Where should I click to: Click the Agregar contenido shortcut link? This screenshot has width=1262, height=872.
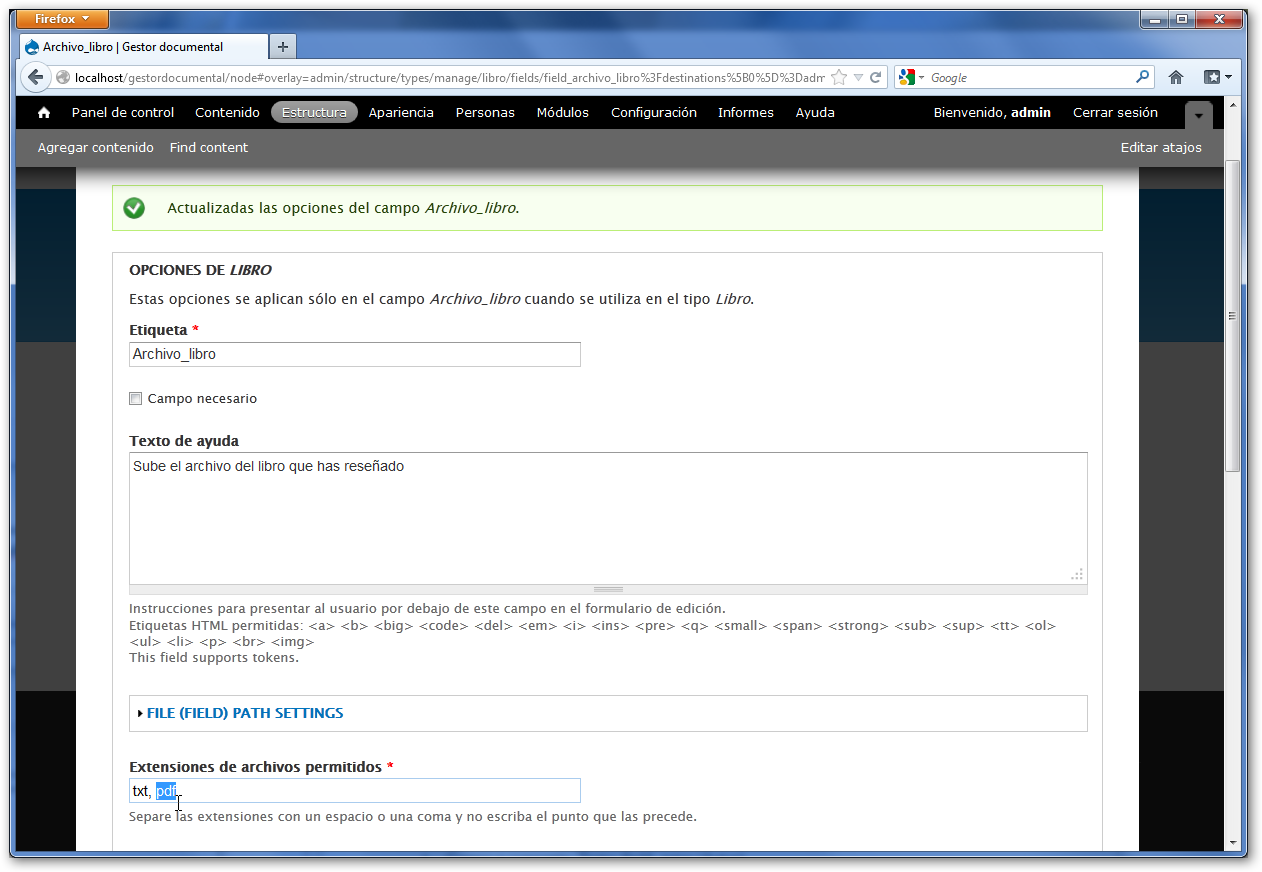[x=95, y=148]
